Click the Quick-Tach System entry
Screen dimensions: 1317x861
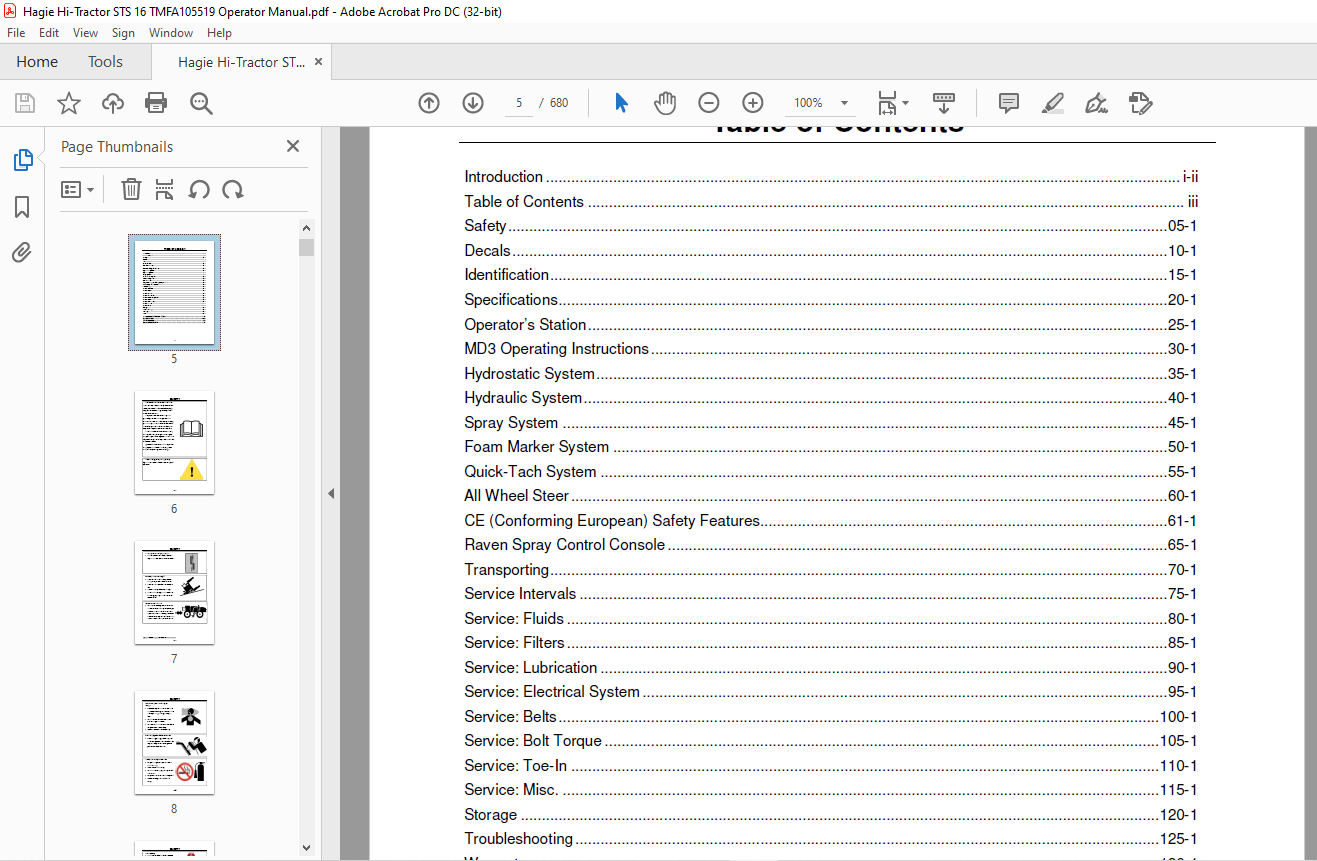click(830, 471)
